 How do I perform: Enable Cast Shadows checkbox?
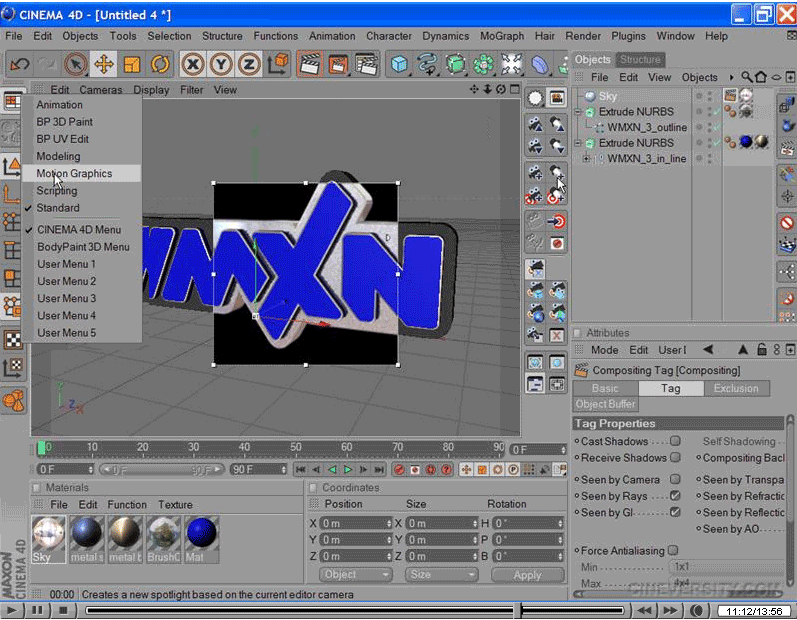pyautogui.click(x=675, y=441)
